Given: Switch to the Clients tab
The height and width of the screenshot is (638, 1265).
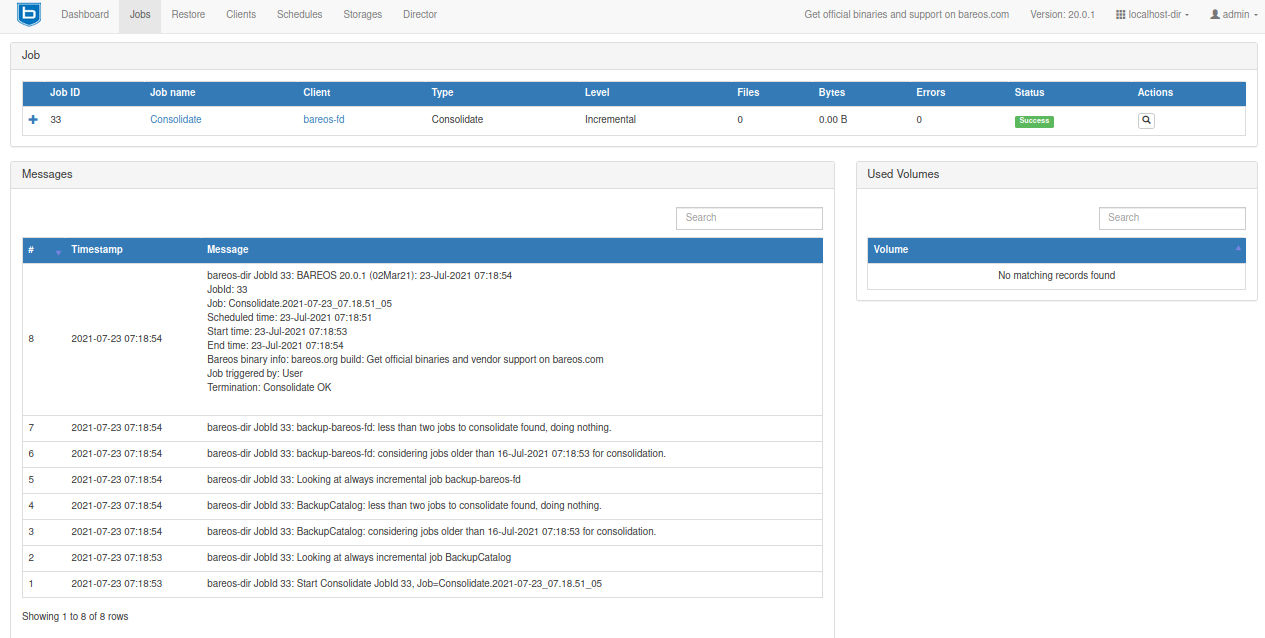Looking at the screenshot, I should pos(241,15).
